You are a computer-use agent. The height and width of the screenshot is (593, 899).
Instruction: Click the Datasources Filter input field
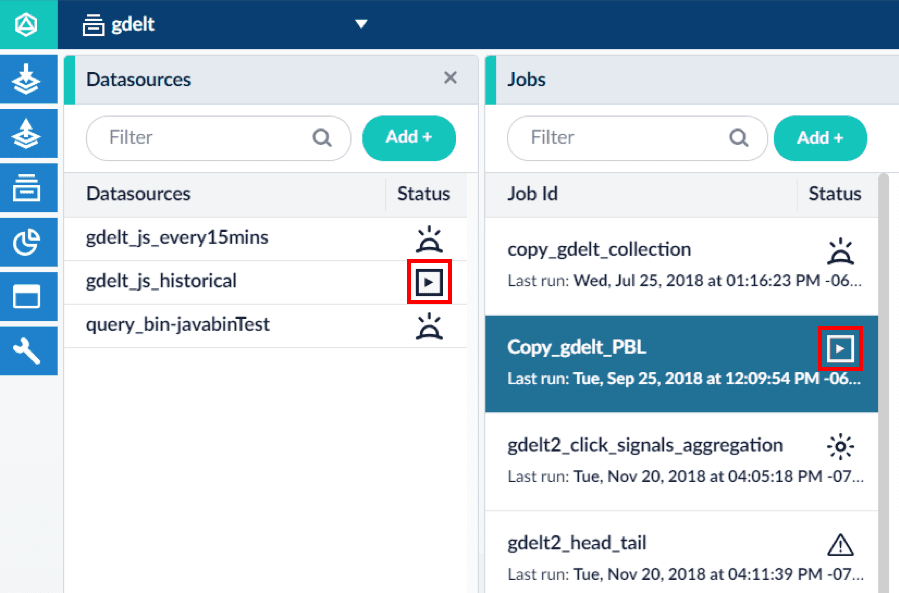[218, 138]
